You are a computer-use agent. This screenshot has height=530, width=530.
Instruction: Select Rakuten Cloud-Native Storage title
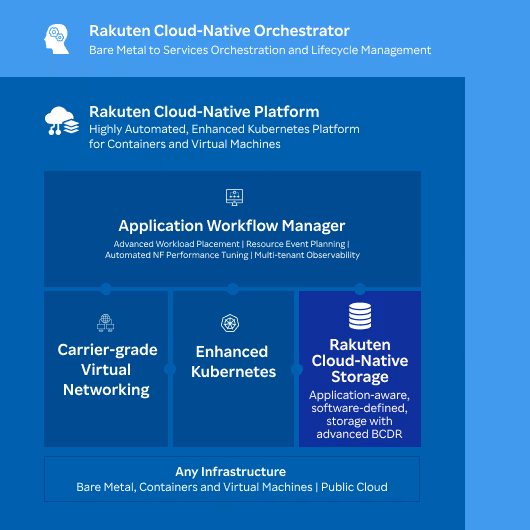(x=360, y=361)
